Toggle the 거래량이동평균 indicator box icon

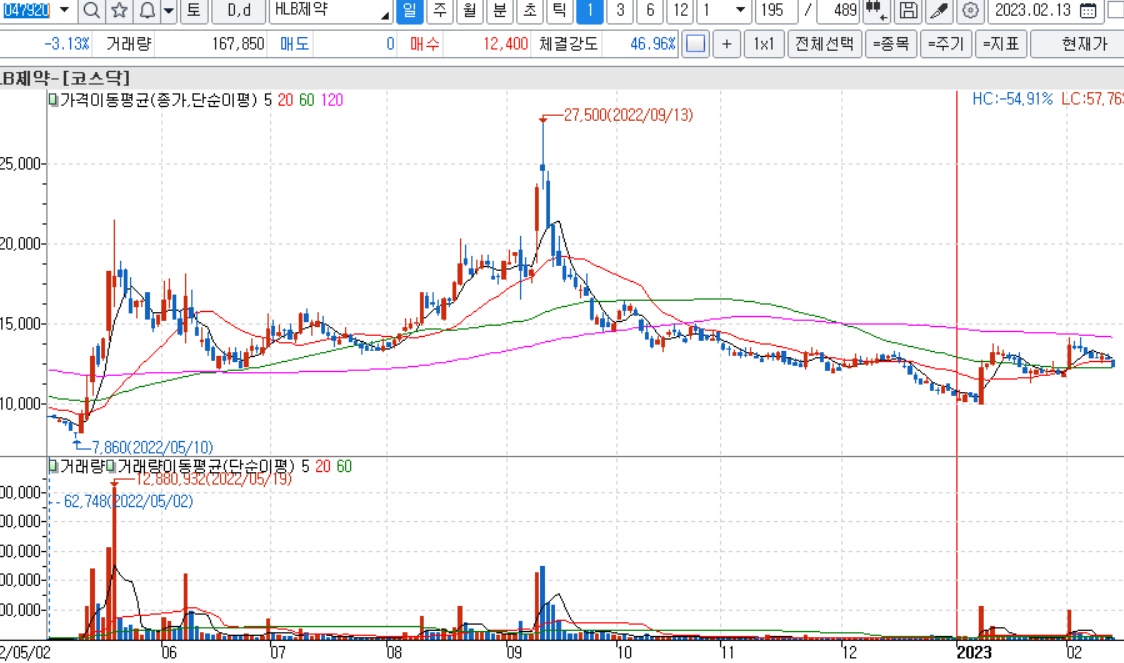pos(110,467)
